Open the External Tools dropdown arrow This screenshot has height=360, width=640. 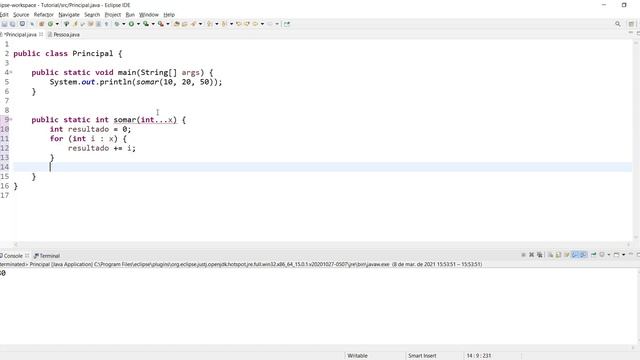168,24
